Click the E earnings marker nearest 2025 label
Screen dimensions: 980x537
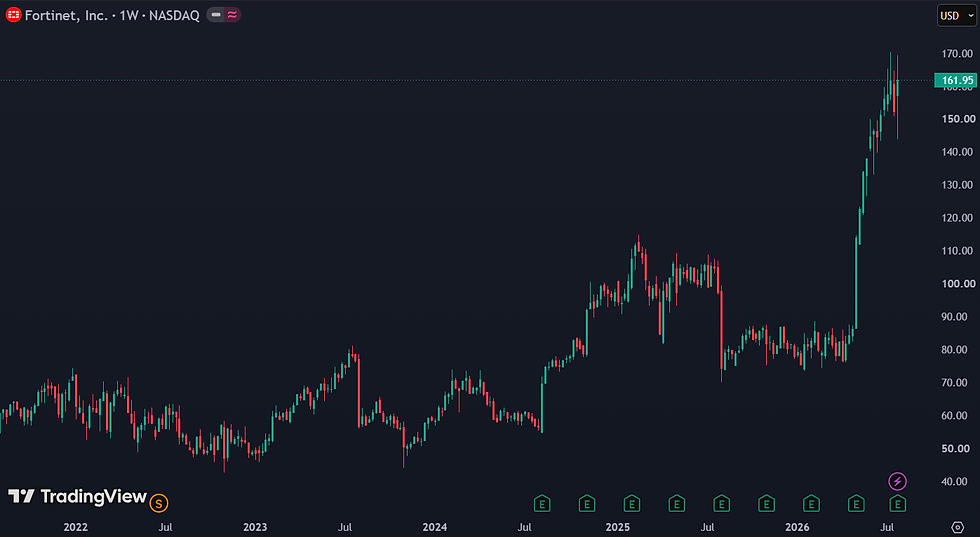pos(631,503)
